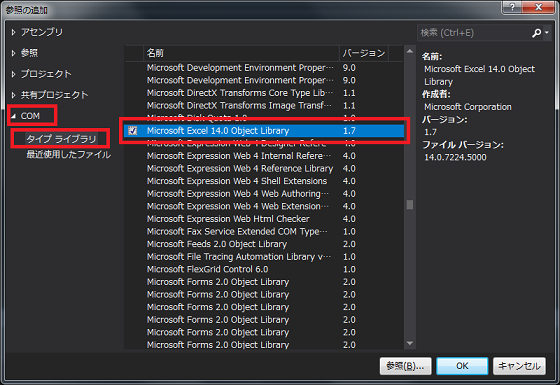Expand the プロジェクト tree node
The width and height of the screenshot is (560, 385).
(x=13, y=74)
